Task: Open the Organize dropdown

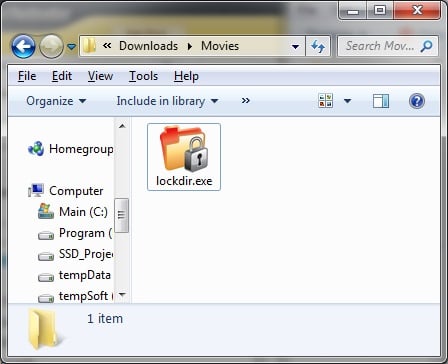Action: pos(56,101)
